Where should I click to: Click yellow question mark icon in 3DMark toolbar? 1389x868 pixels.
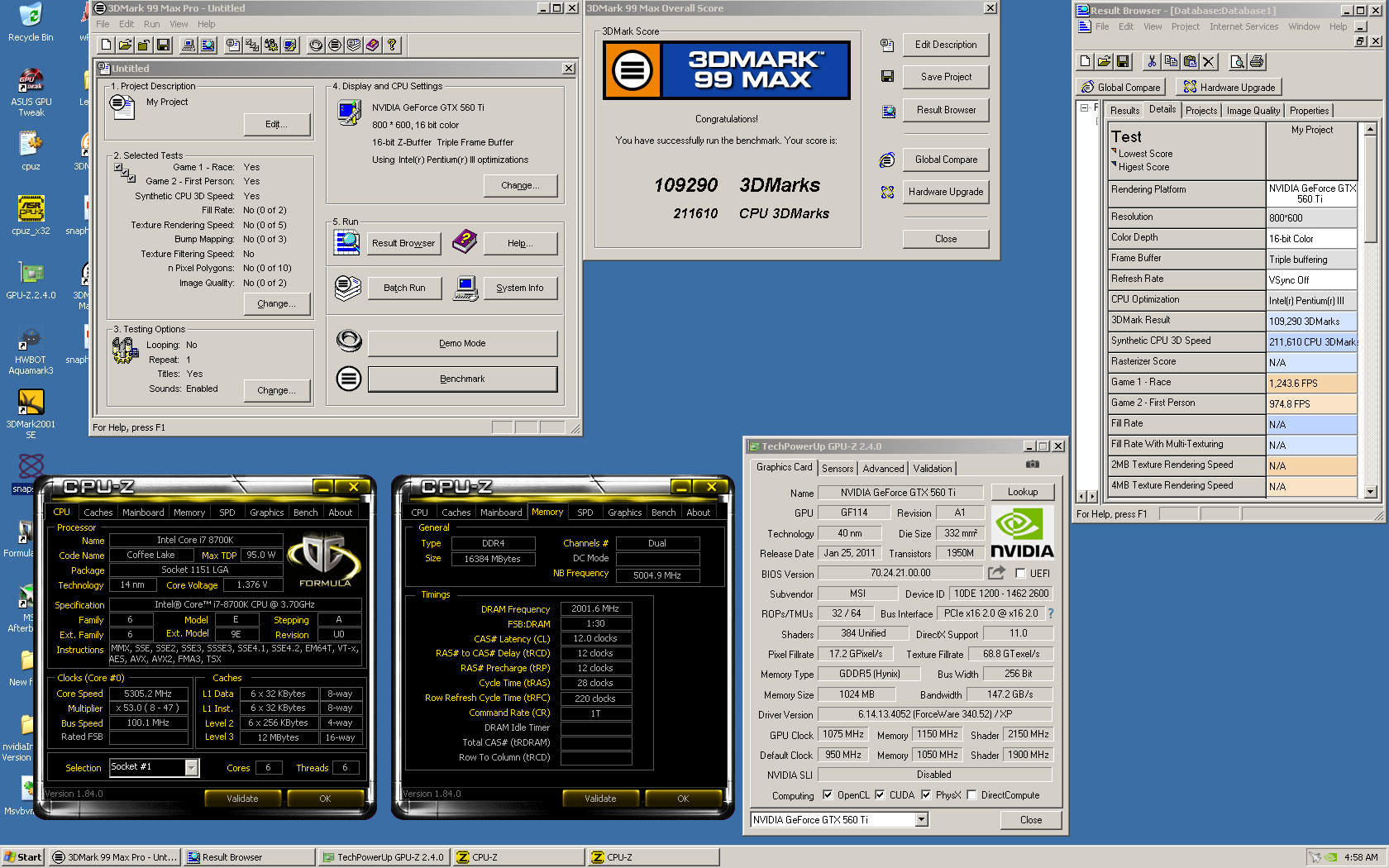pyautogui.click(x=392, y=45)
